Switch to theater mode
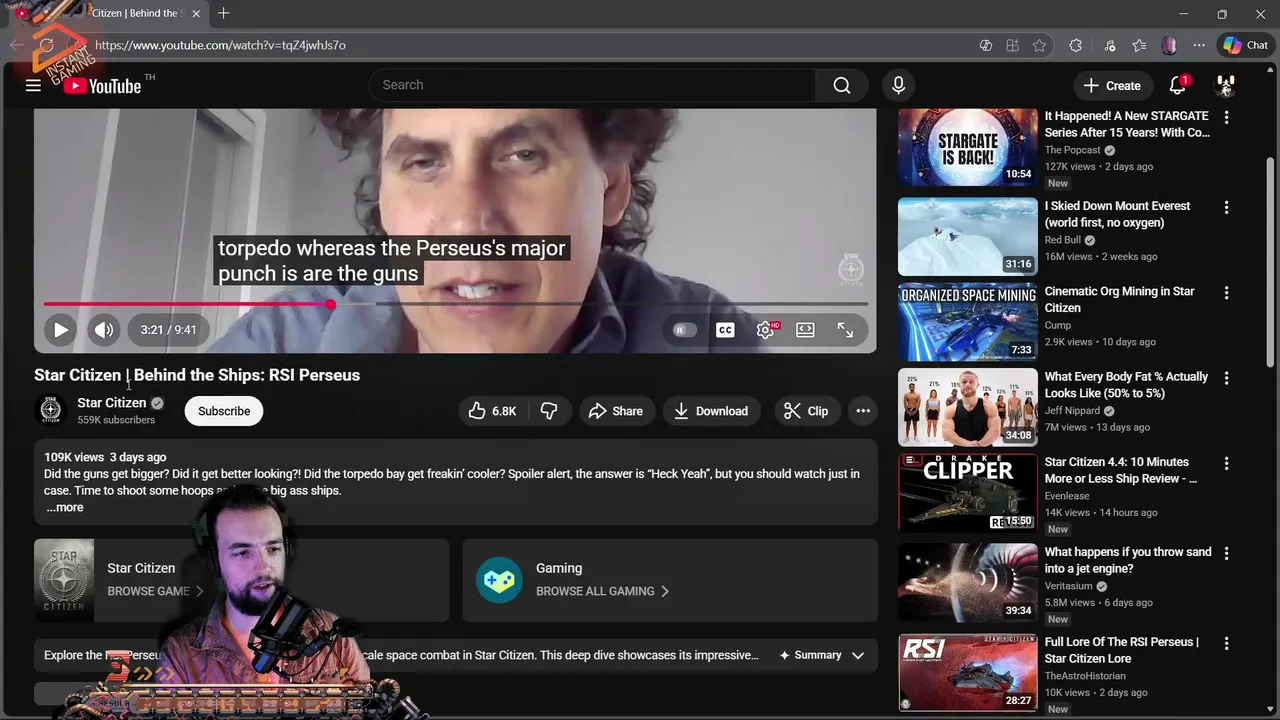The width and height of the screenshot is (1280, 720). pyautogui.click(x=805, y=330)
